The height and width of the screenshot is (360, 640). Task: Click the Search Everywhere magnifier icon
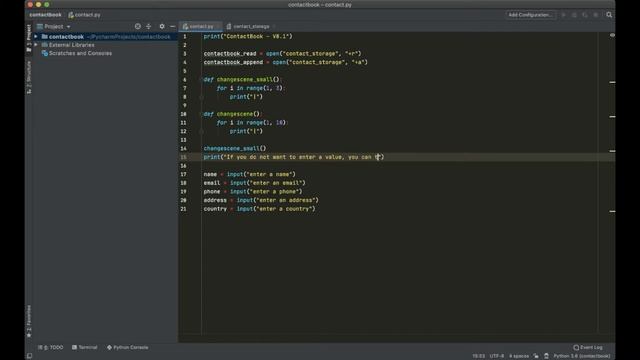click(x=609, y=15)
